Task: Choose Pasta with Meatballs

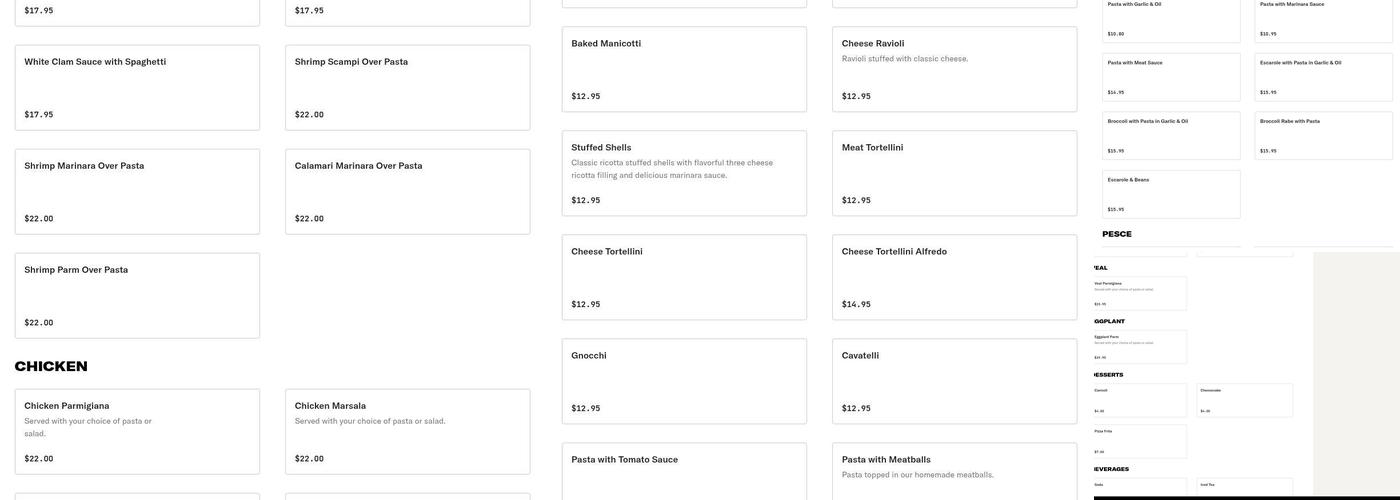Action: (x=954, y=471)
